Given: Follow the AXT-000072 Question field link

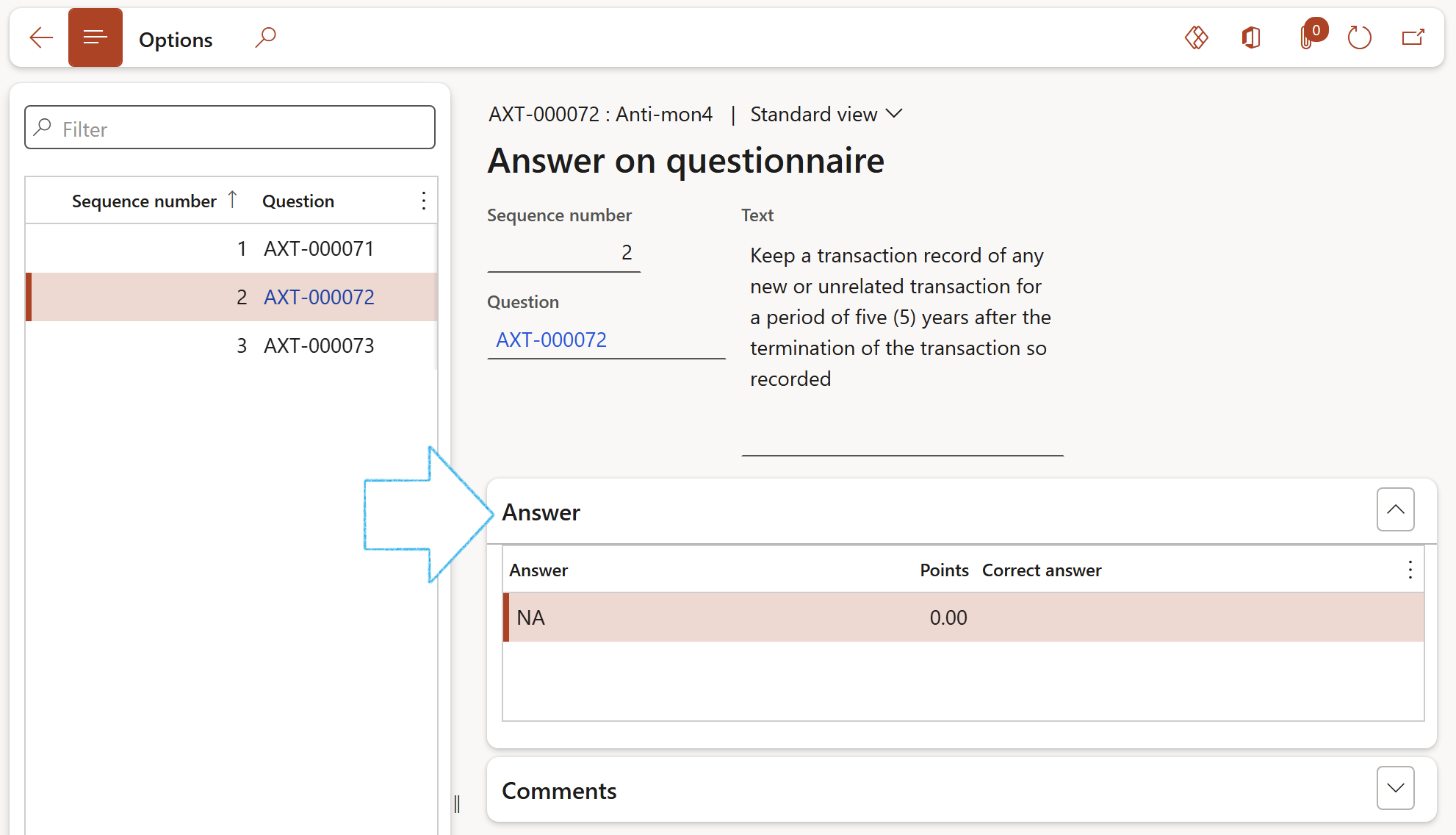Looking at the screenshot, I should point(551,340).
